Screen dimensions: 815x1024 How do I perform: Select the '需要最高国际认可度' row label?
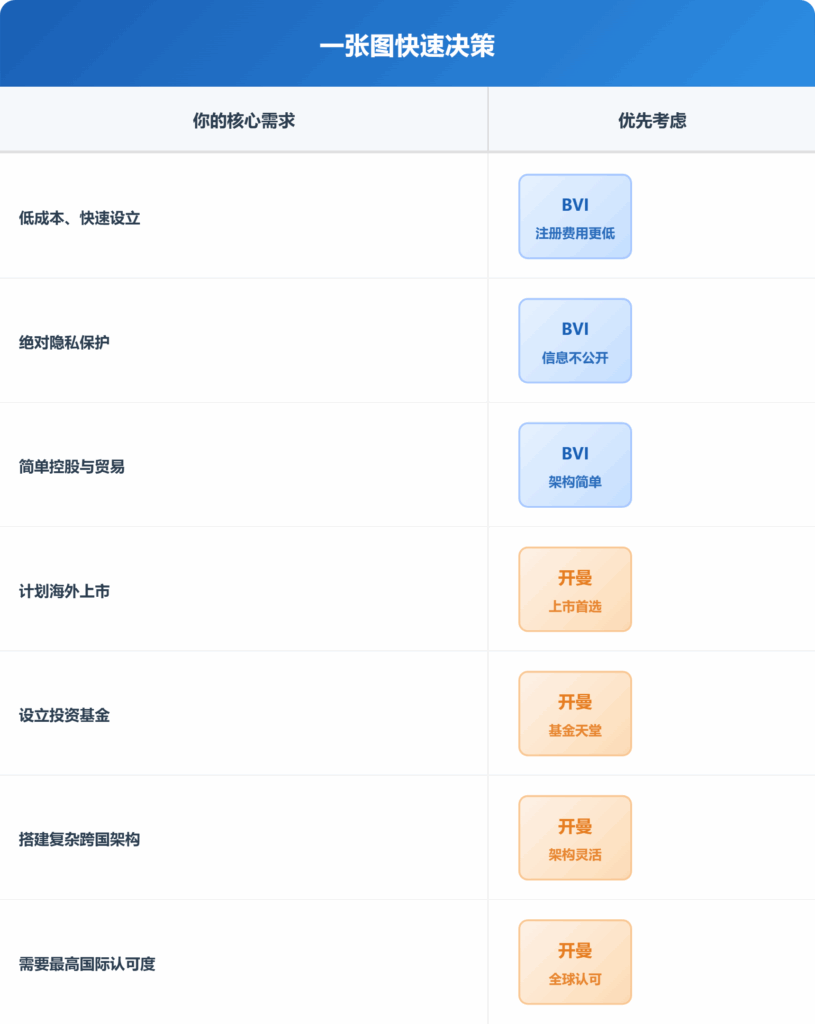pyautogui.click(x=87, y=964)
